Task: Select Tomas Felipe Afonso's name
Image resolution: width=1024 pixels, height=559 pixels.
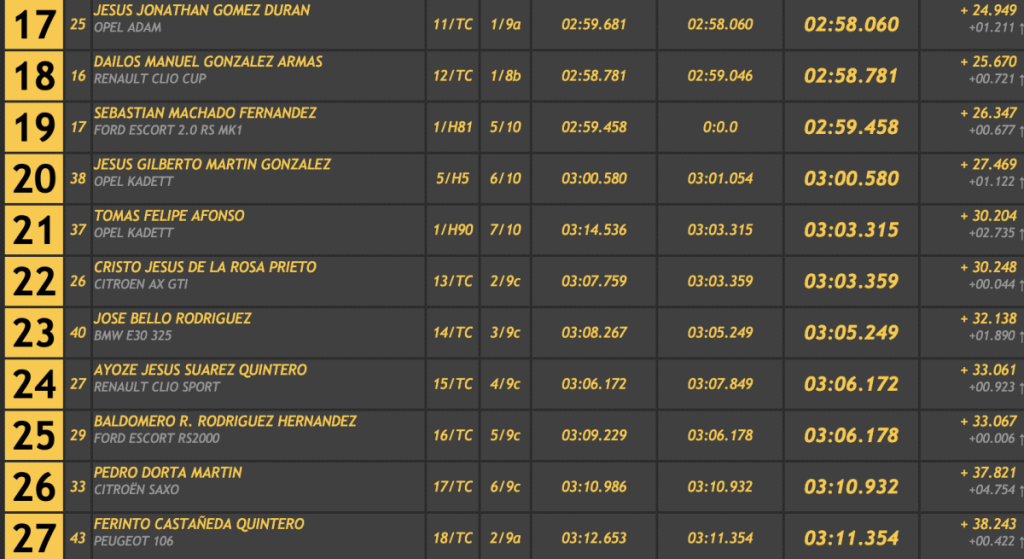Action: pyautogui.click(x=169, y=216)
